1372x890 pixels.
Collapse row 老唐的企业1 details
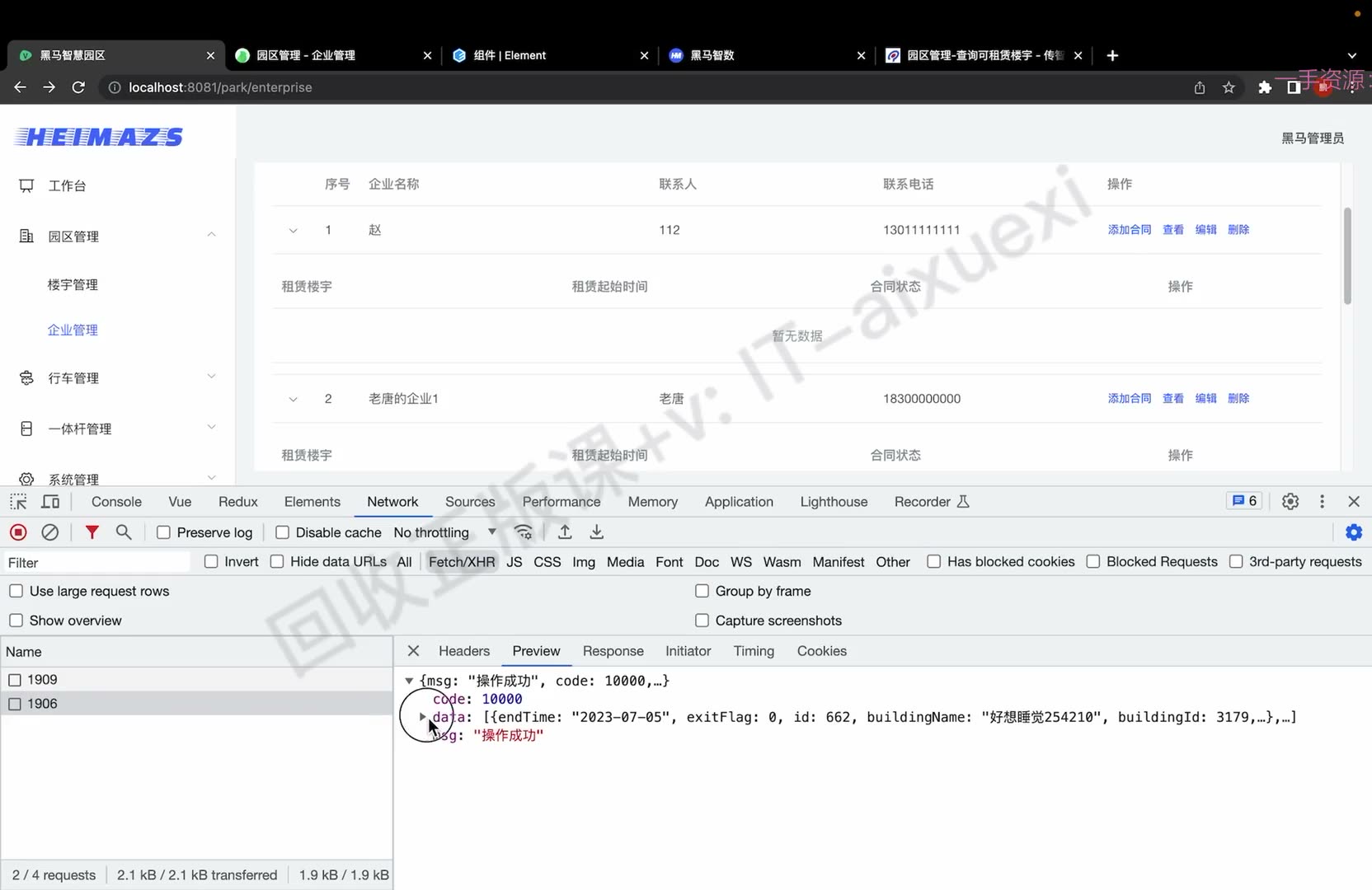pyautogui.click(x=293, y=399)
